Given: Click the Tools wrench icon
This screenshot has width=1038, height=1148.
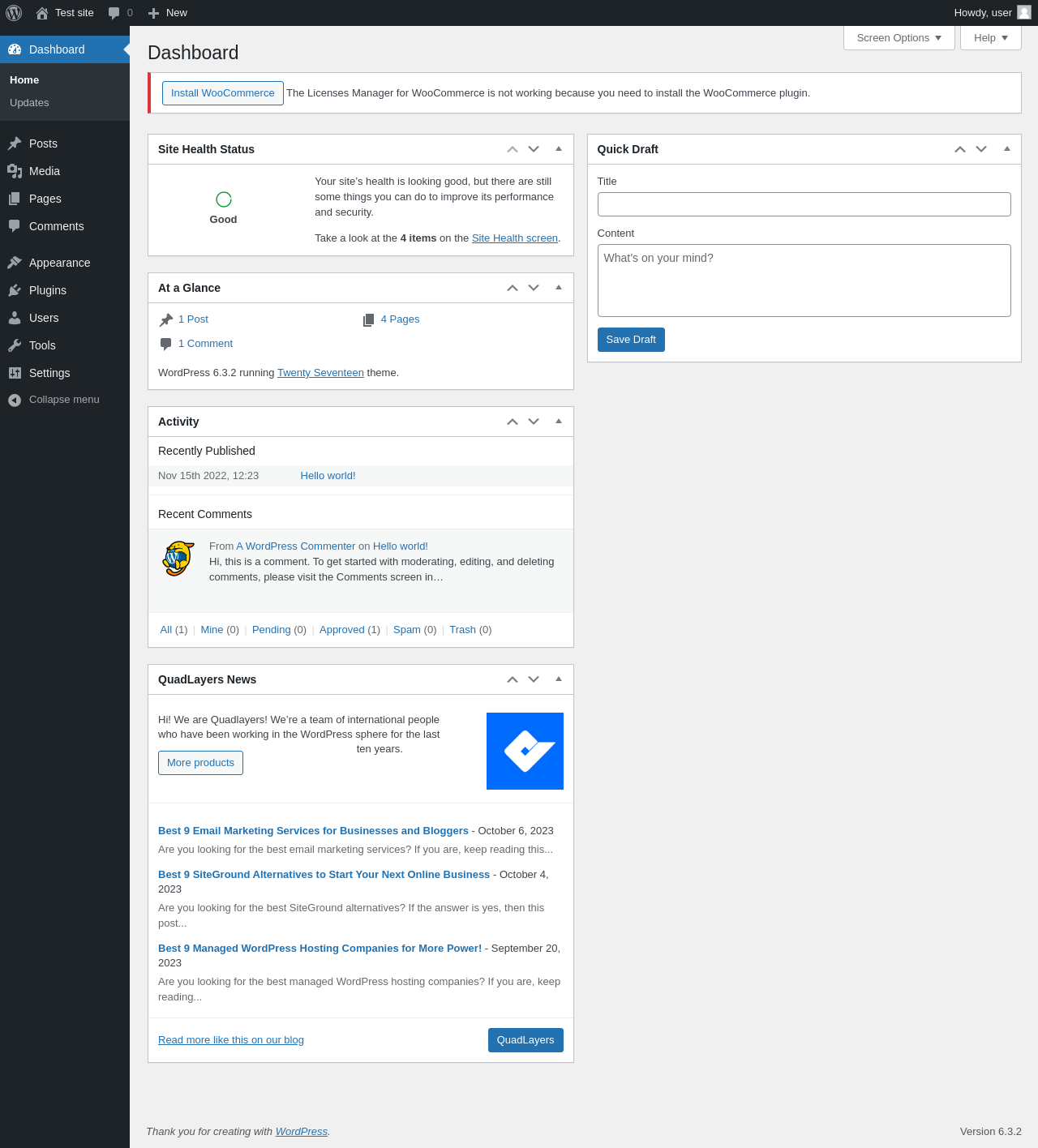Looking at the screenshot, I should point(15,345).
